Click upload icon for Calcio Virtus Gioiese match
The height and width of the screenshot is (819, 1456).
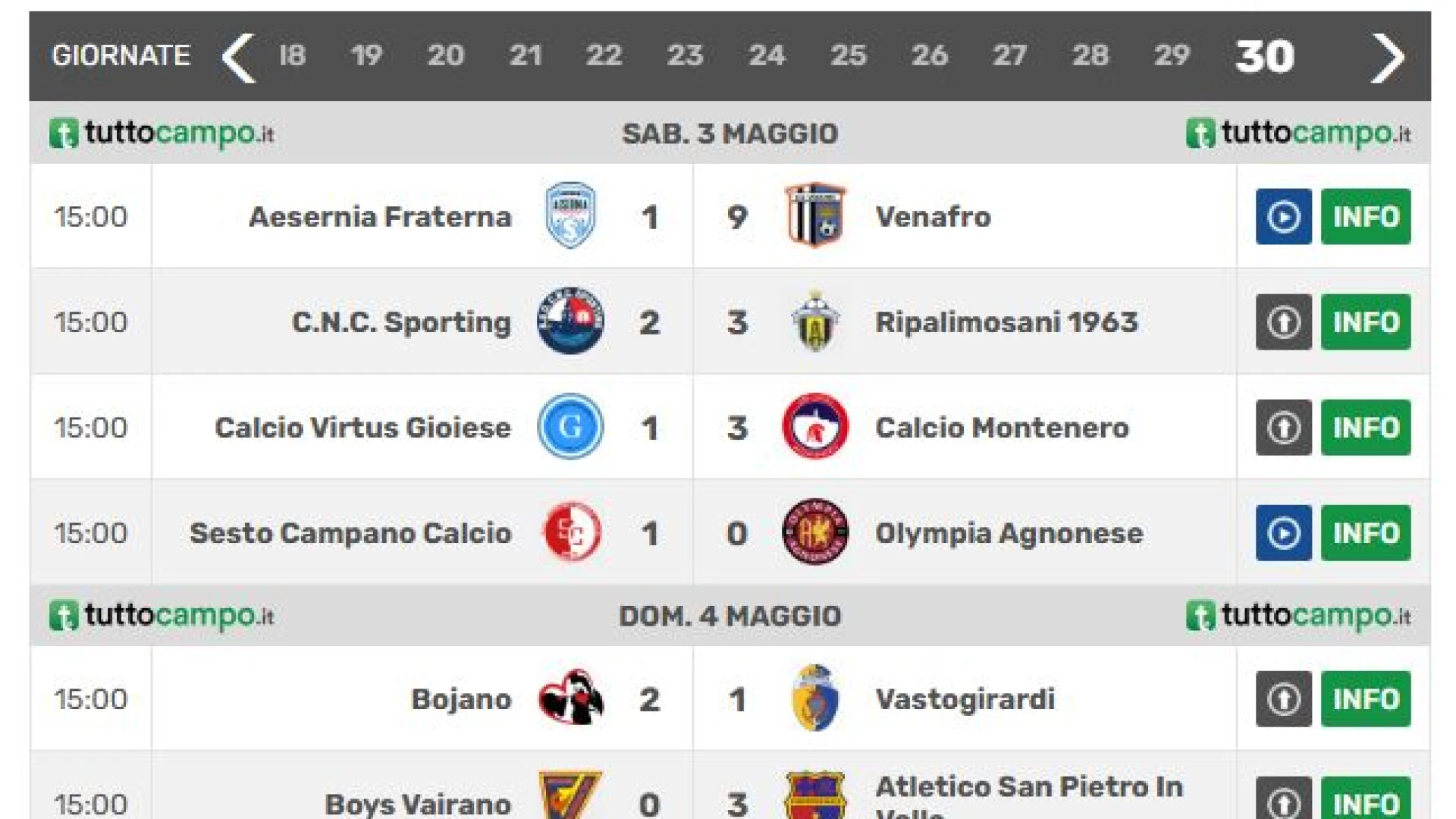(x=1283, y=428)
